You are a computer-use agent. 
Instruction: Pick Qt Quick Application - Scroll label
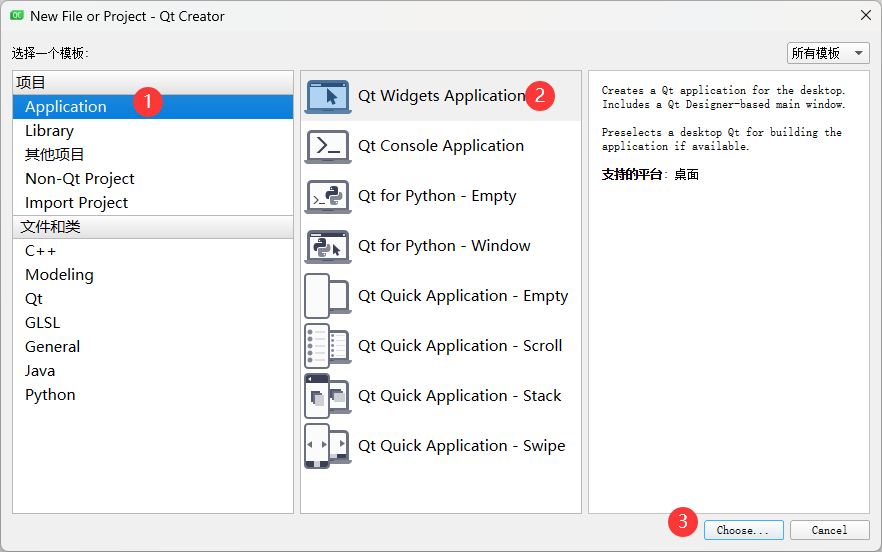460,346
